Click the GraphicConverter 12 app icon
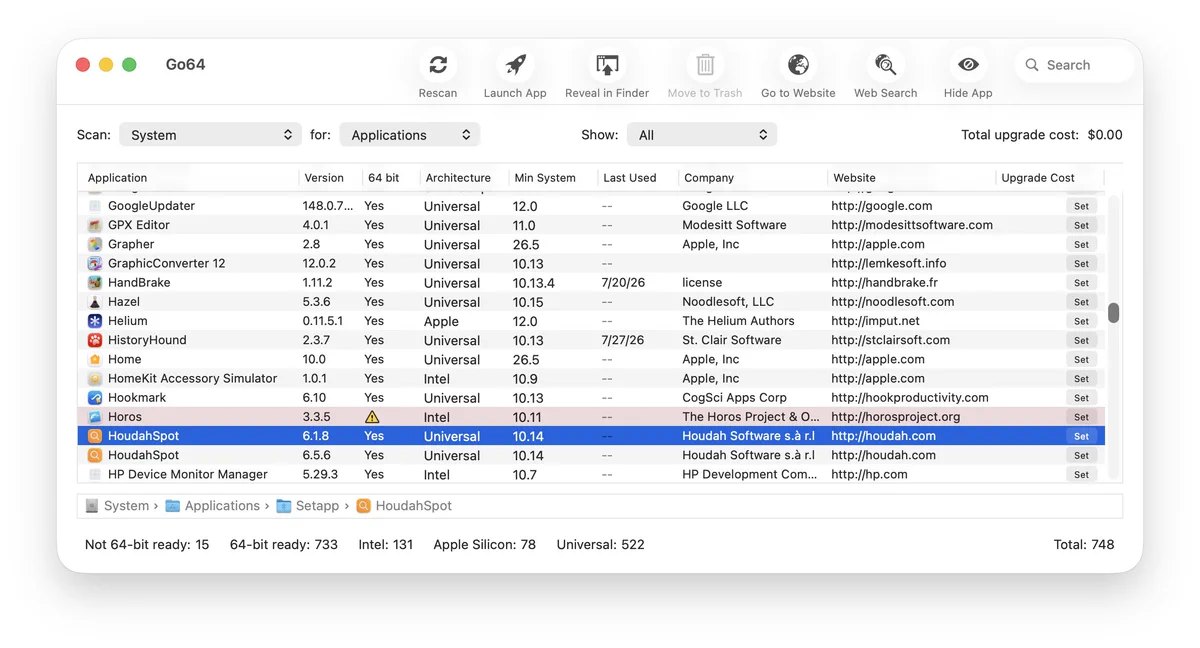 [x=95, y=263]
